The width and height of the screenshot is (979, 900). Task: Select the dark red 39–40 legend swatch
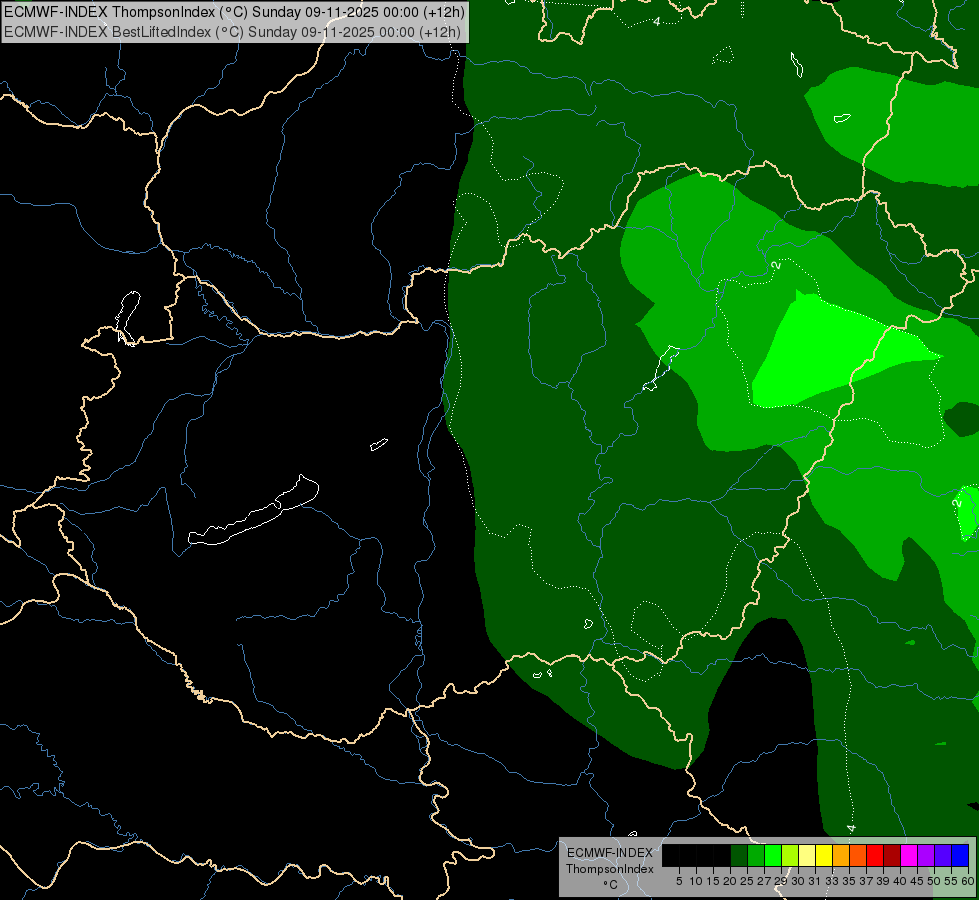(x=892, y=855)
